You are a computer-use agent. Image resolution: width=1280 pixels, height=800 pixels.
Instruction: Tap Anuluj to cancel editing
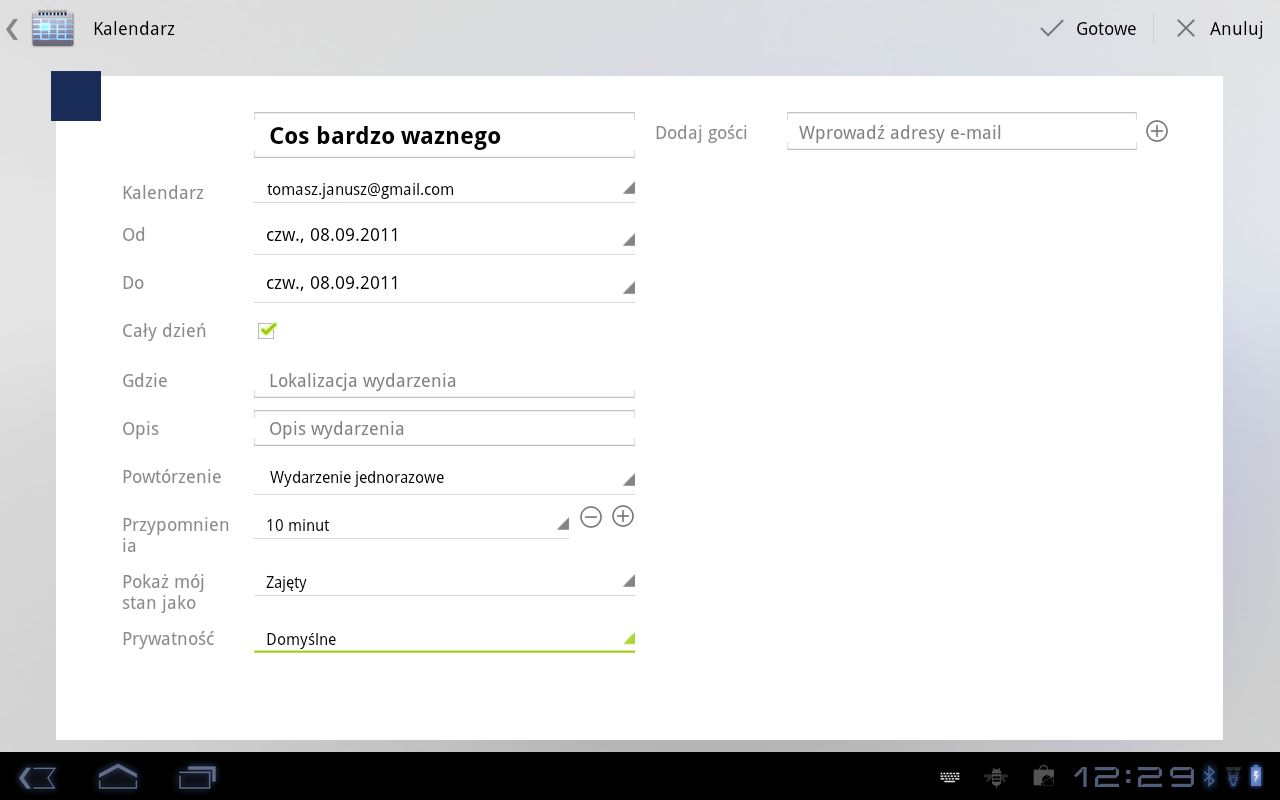[x=1219, y=28]
